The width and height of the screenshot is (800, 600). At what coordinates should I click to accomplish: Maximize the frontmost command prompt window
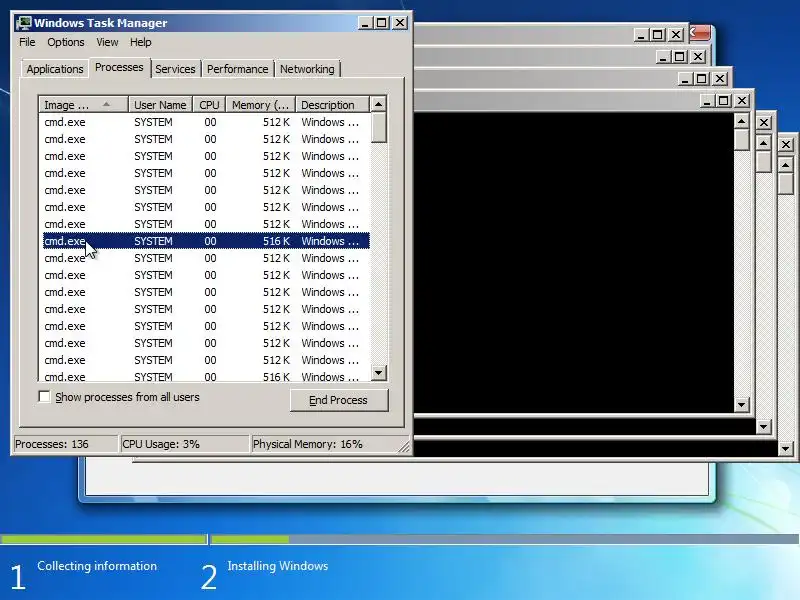(x=723, y=101)
